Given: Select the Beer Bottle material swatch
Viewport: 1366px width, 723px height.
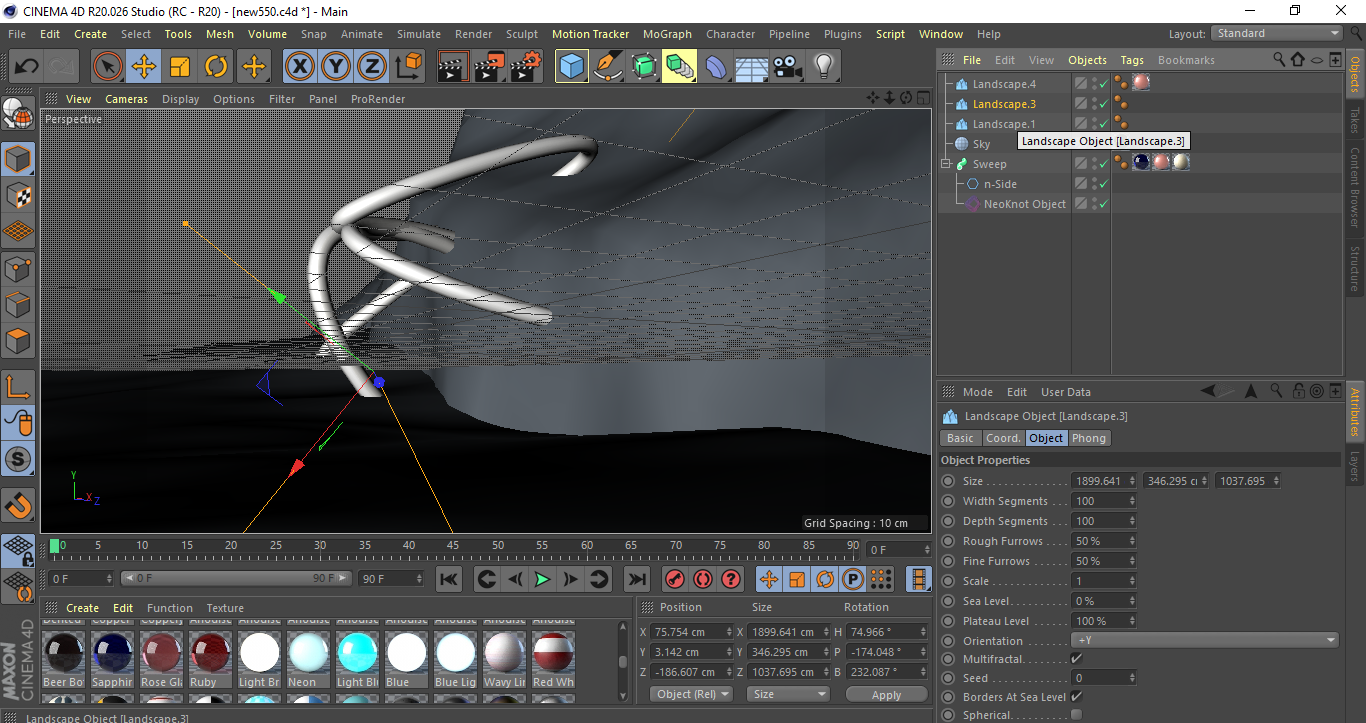Looking at the screenshot, I should click(63, 653).
